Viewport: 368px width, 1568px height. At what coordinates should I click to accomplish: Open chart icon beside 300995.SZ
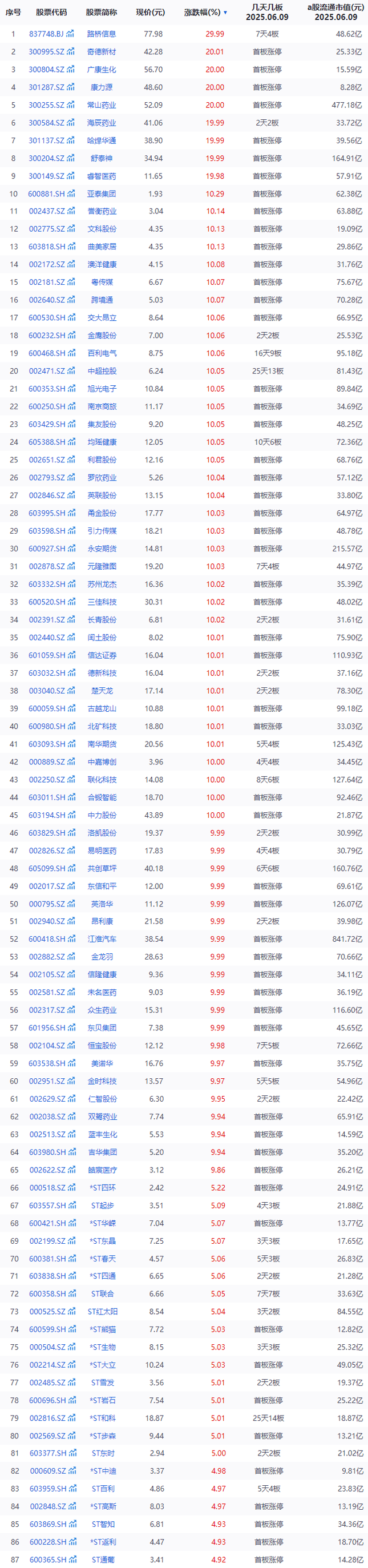[x=72, y=52]
